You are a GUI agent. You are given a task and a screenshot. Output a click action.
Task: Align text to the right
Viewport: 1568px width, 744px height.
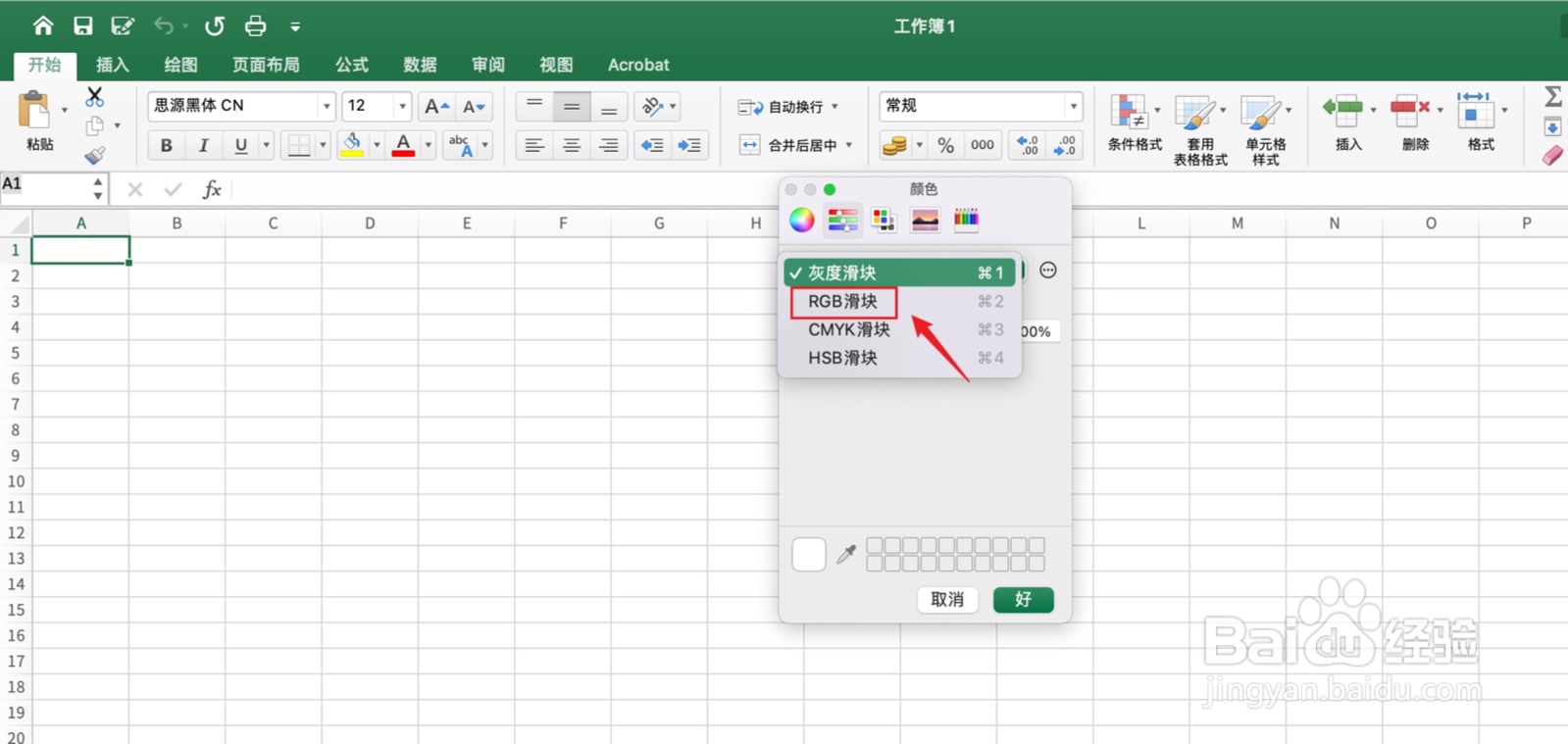pos(609,145)
